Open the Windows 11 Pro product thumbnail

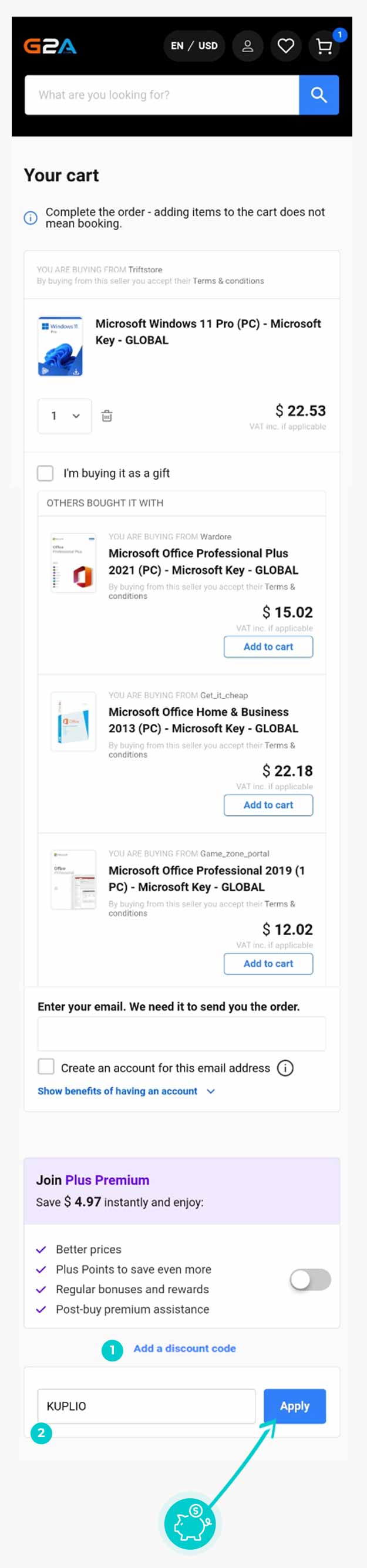[x=60, y=346]
